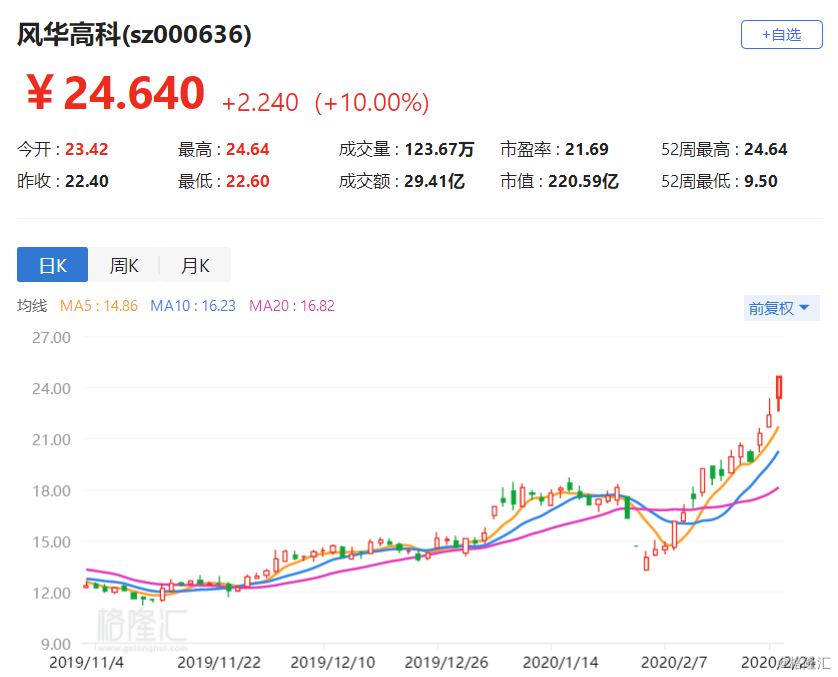This screenshot has height=677, width=838.
Task: Switch to the 周K tab
Action: [124, 264]
